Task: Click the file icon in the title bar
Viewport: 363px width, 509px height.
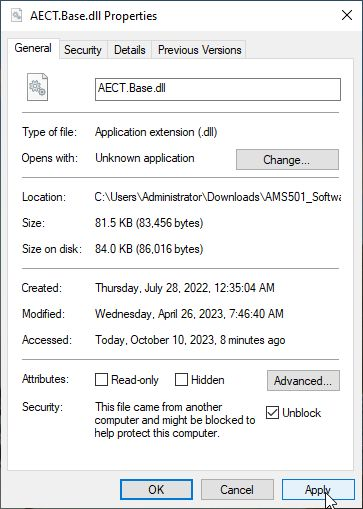Action: (x=16, y=15)
